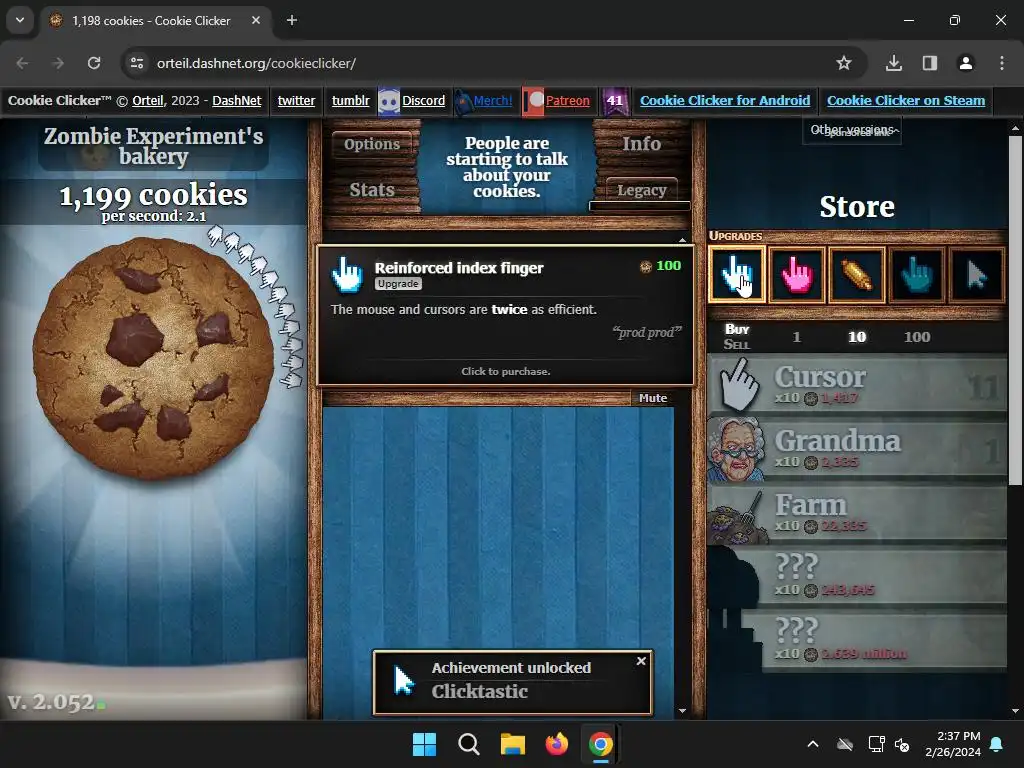Open the Options menu
Viewport: 1024px width, 768px height.
(372, 144)
